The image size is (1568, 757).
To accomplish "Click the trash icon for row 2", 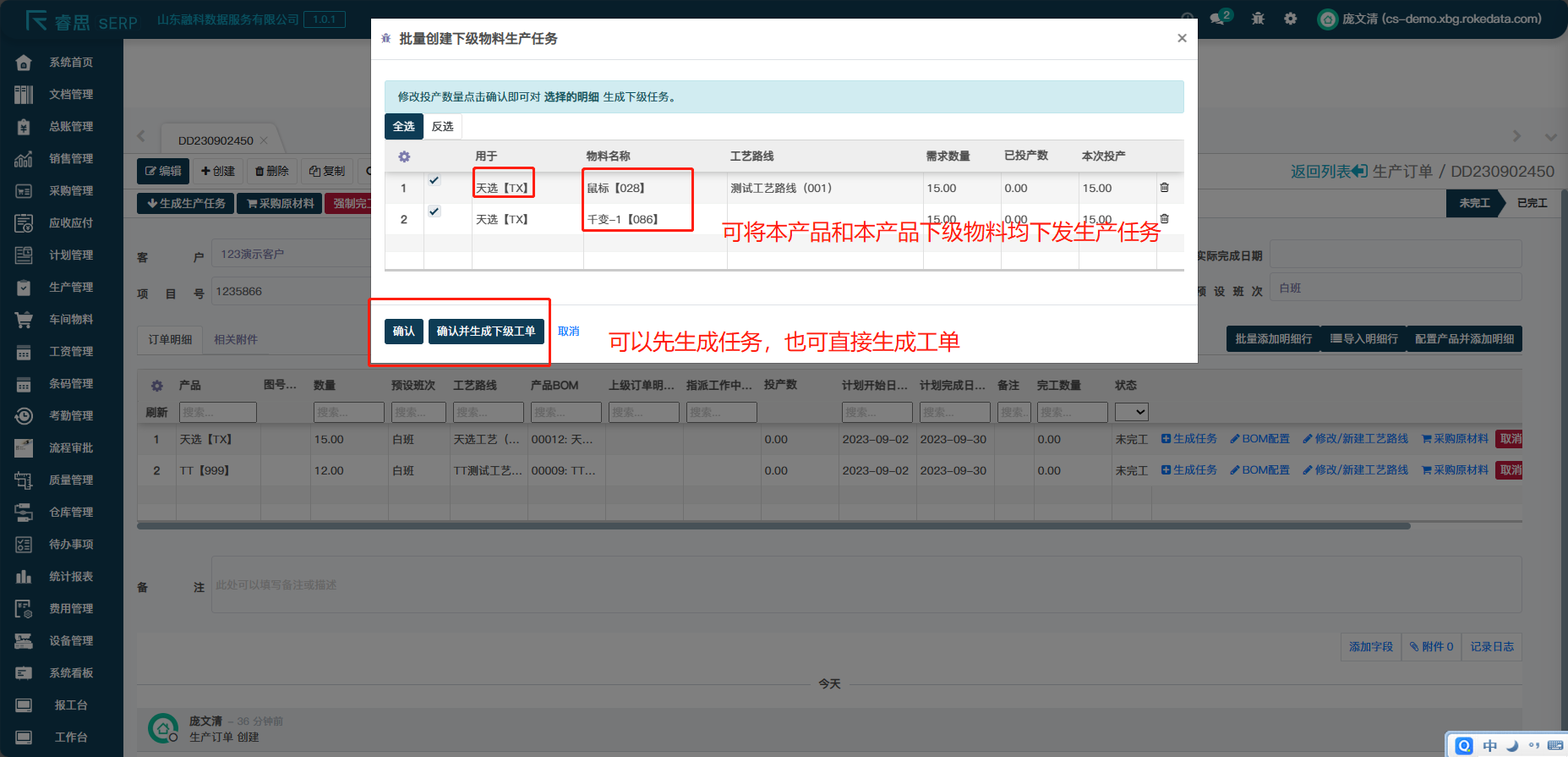I will [1164, 219].
